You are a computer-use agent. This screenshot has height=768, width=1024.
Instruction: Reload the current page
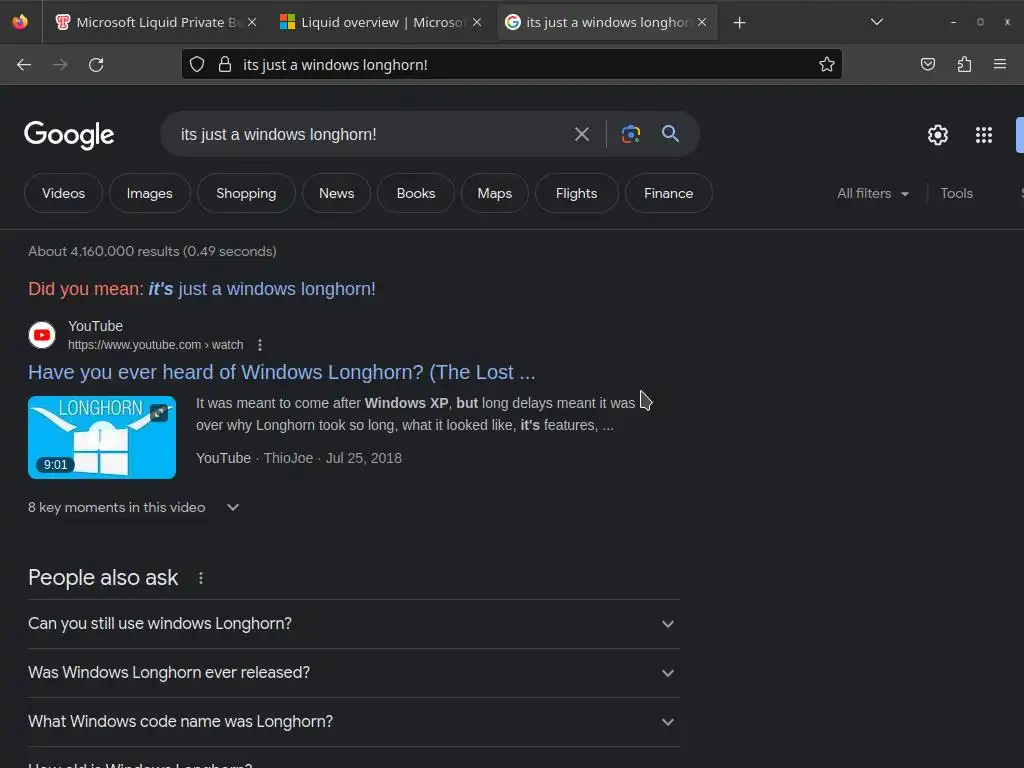pyautogui.click(x=96, y=65)
